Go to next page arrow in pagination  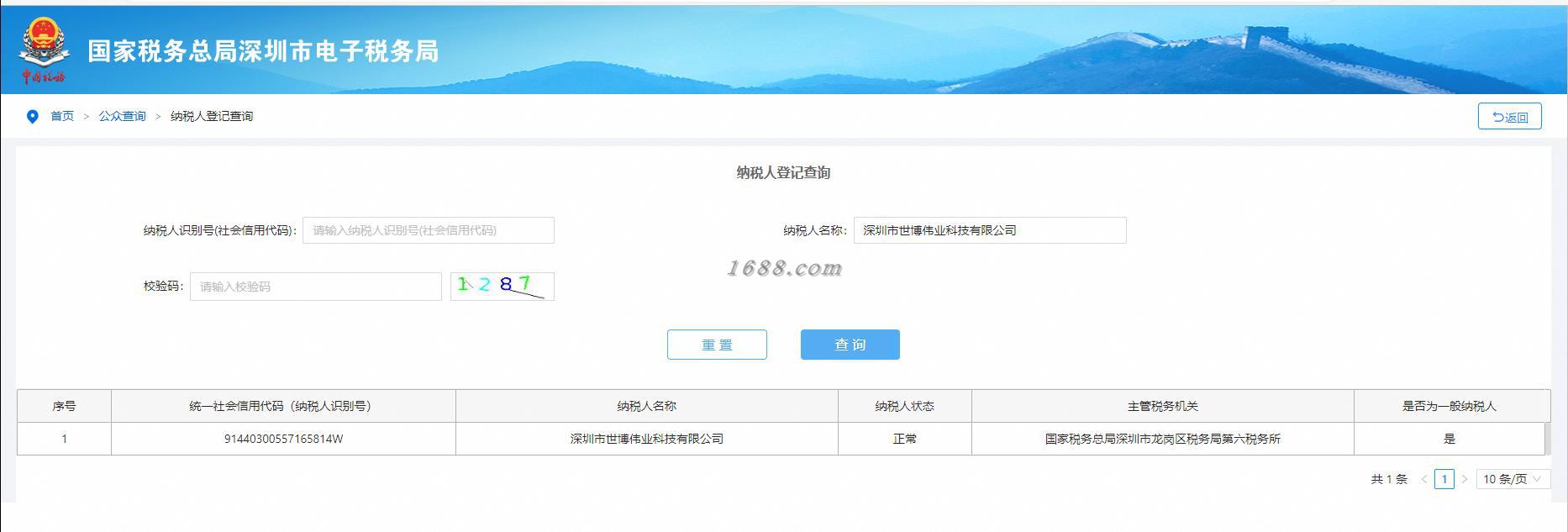tap(1465, 479)
